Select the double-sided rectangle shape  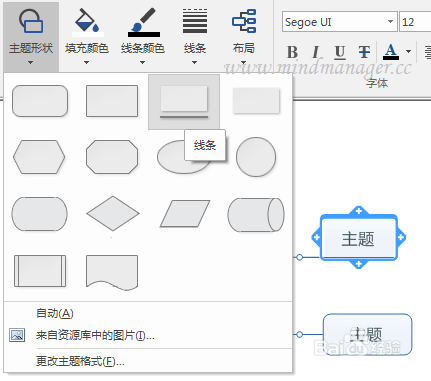(x=40, y=271)
